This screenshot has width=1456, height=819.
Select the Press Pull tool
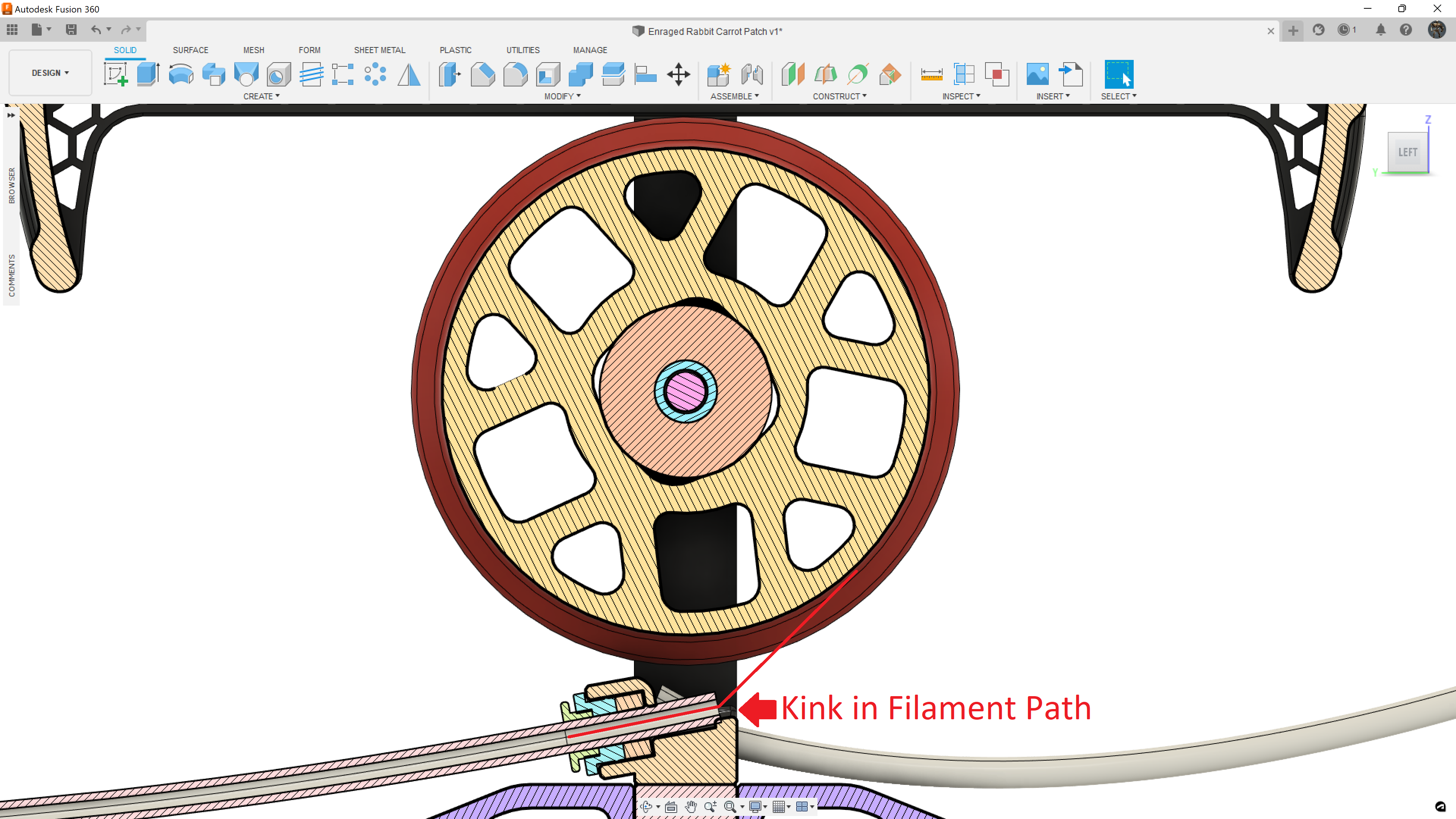pyautogui.click(x=450, y=74)
